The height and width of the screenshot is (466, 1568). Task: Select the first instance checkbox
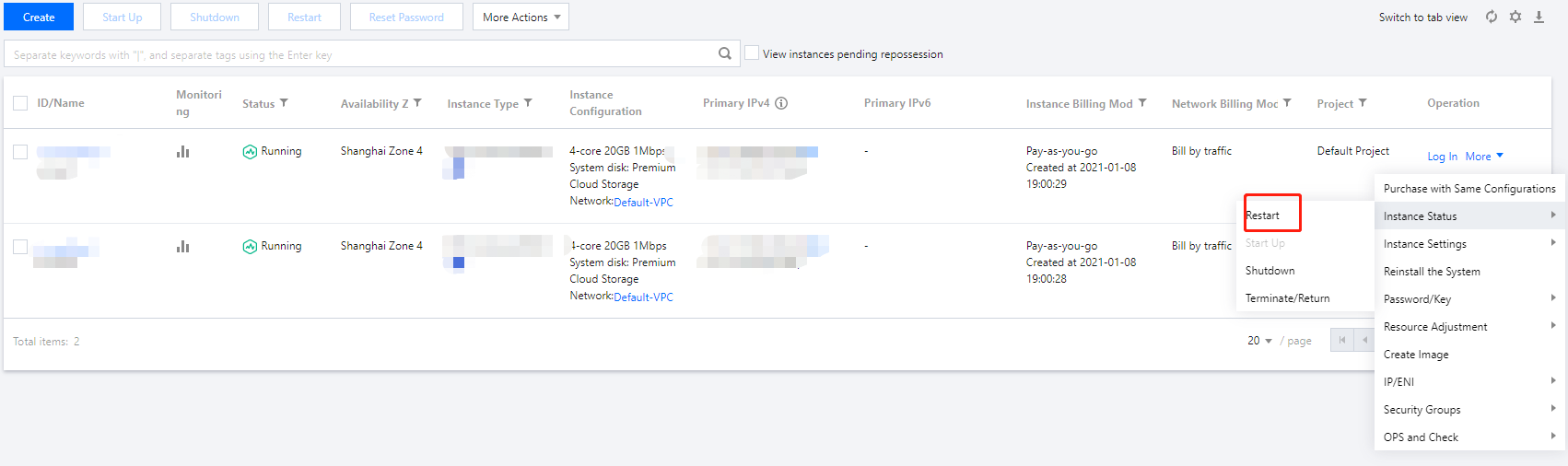[x=20, y=151]
